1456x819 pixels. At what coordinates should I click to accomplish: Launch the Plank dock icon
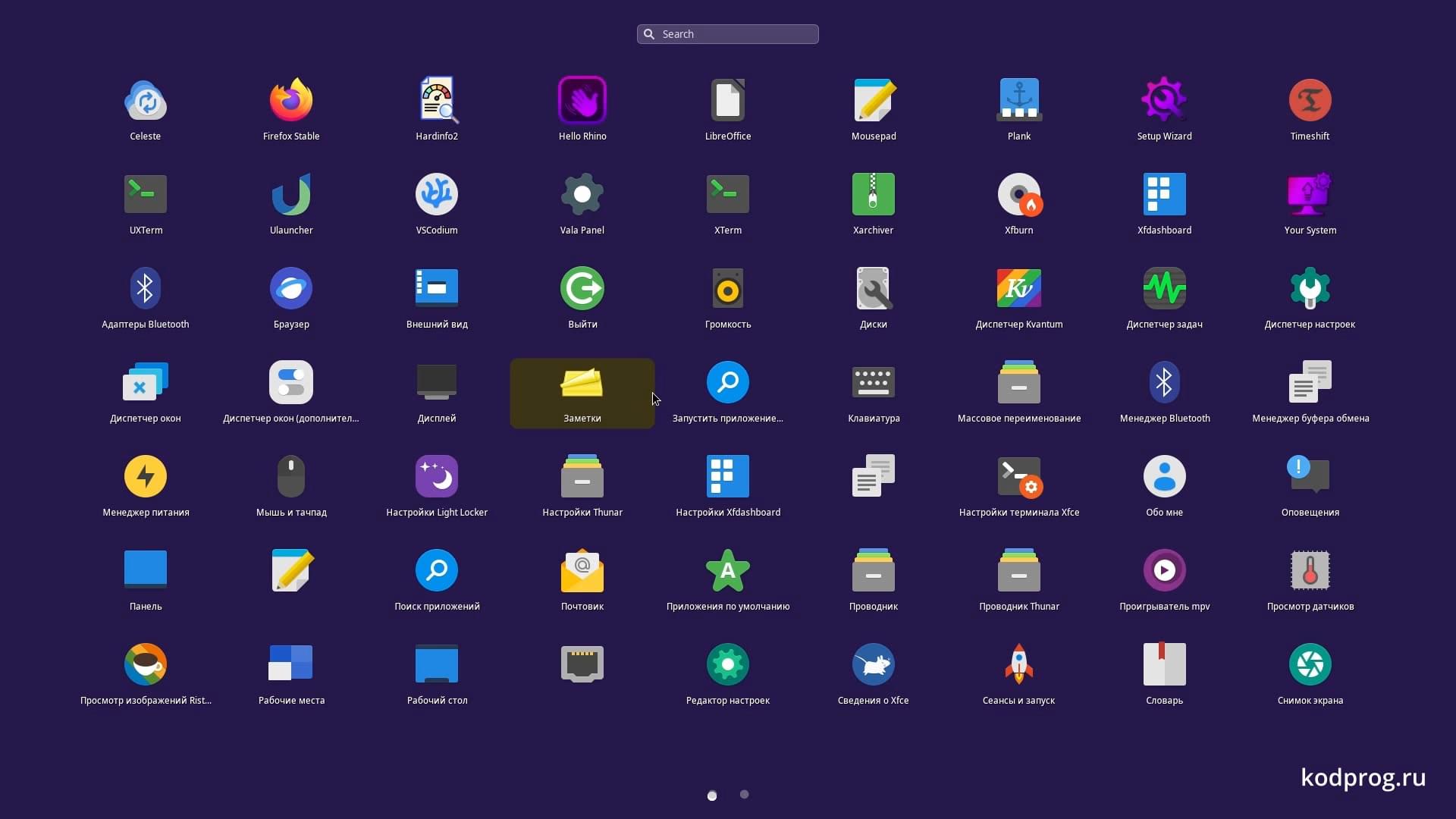pyautogui.click(x=1019, y=100)
